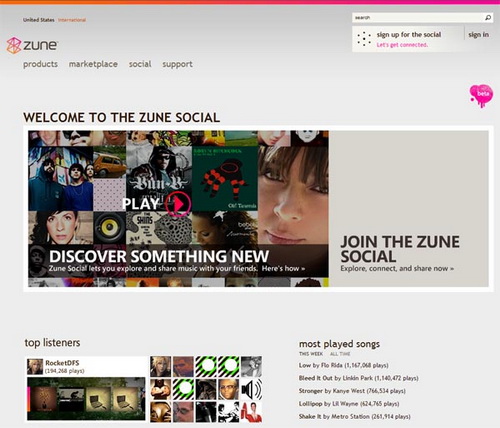500x428 pixels.
Task: Select ALL TIME tab for songs
Action: click(340, 354)
